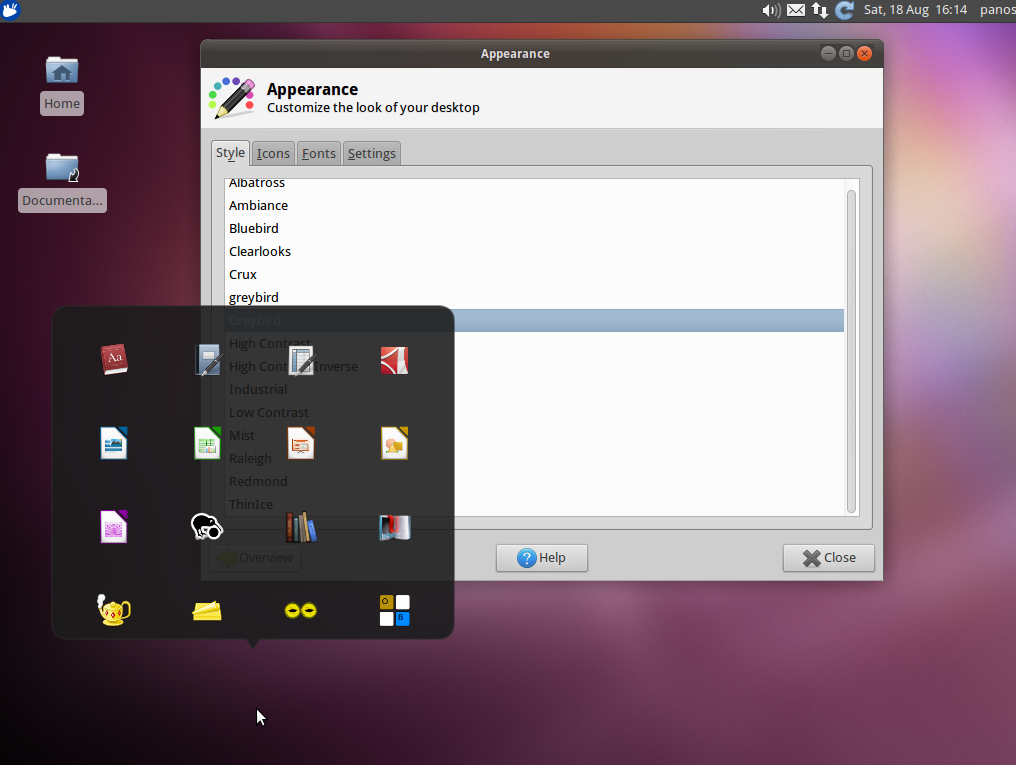1016x765 pixels.
Task: Launch LibreOffice Calc green spreadsheet icon
Action: pyautogui.click(x=207, y=444)
